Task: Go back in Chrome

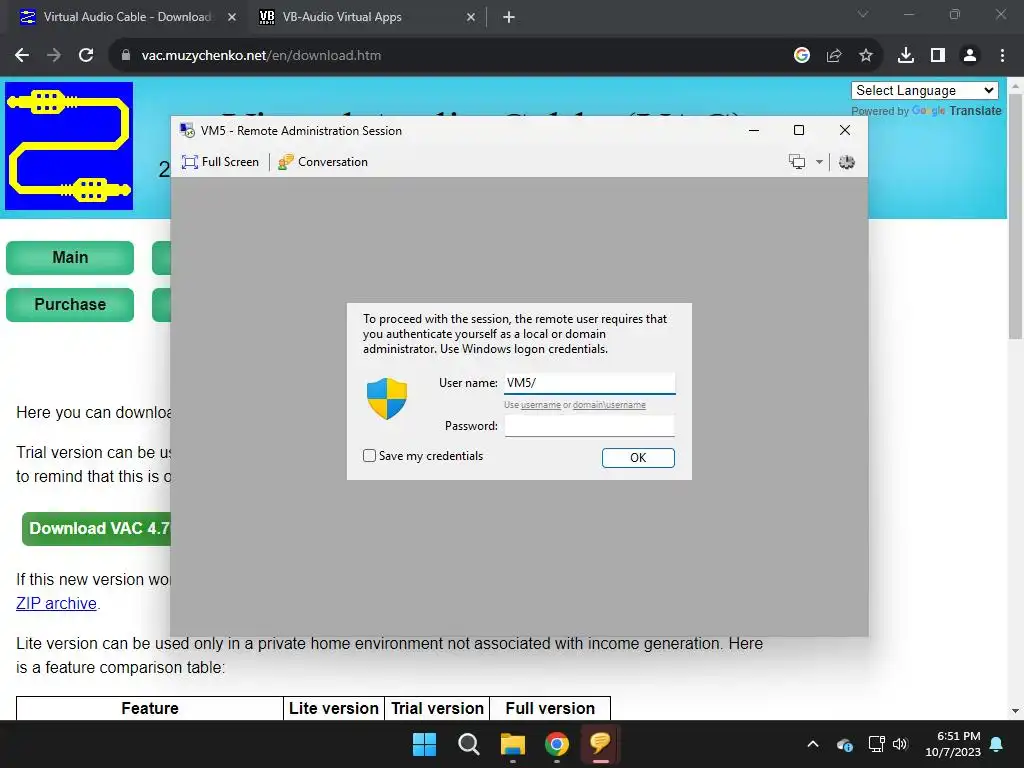Action: pyautogui.click(x=22, y=56)
